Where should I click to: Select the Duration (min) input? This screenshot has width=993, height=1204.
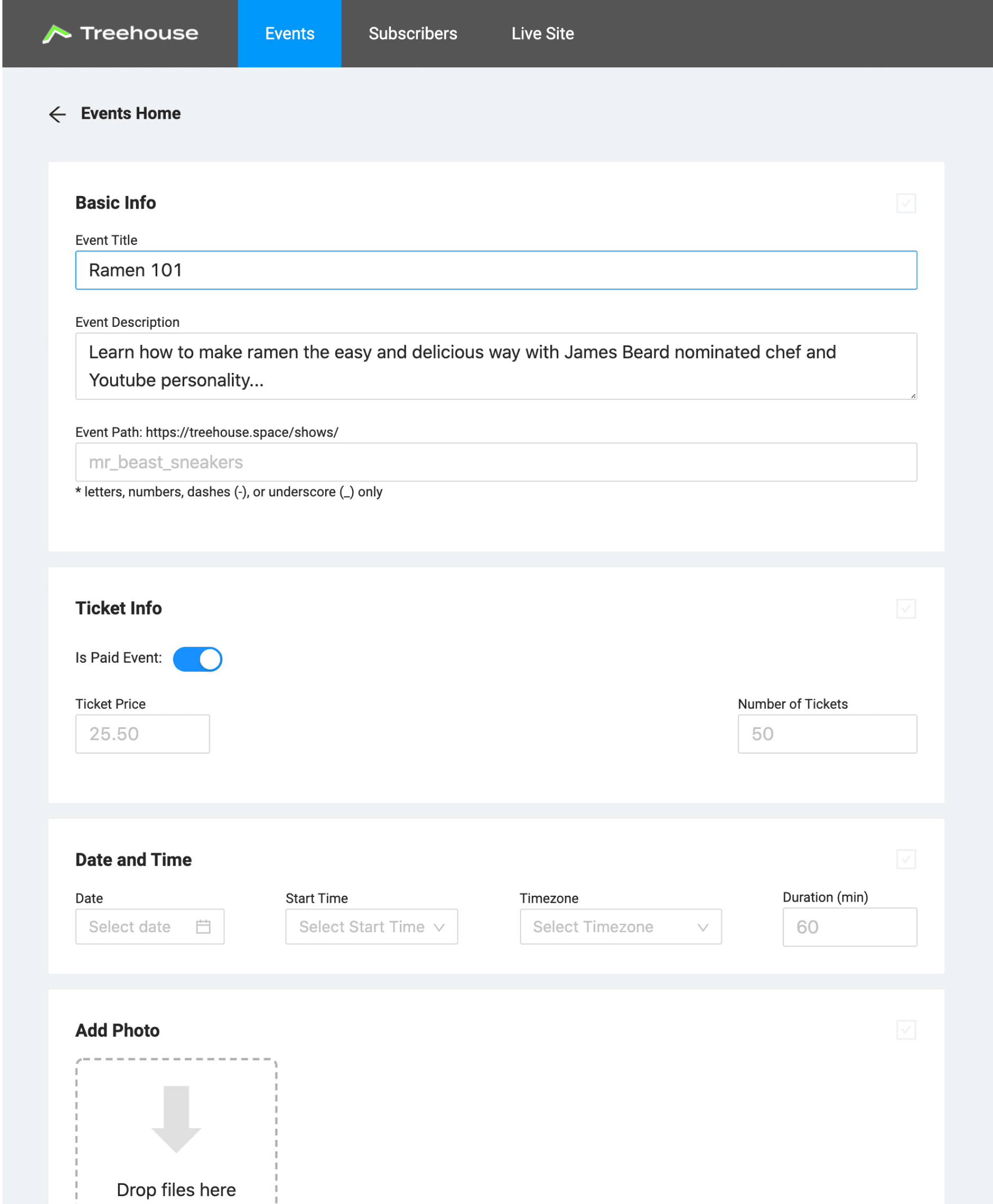pyautogui.click(x=849, y=926)
